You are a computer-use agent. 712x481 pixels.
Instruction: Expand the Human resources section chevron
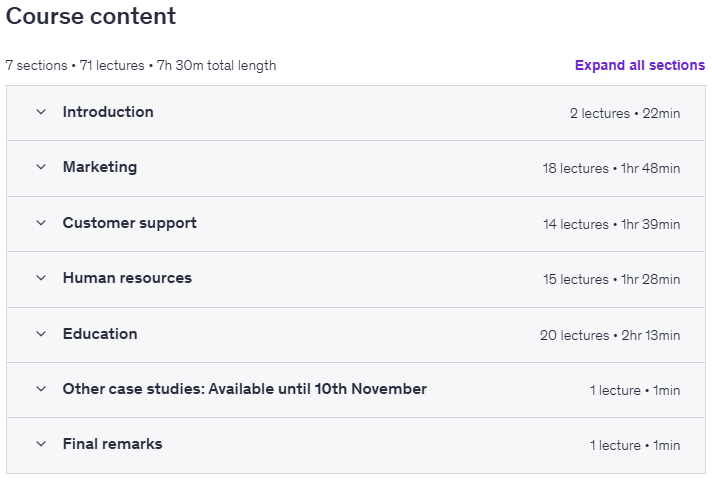[x=41, y=278]
